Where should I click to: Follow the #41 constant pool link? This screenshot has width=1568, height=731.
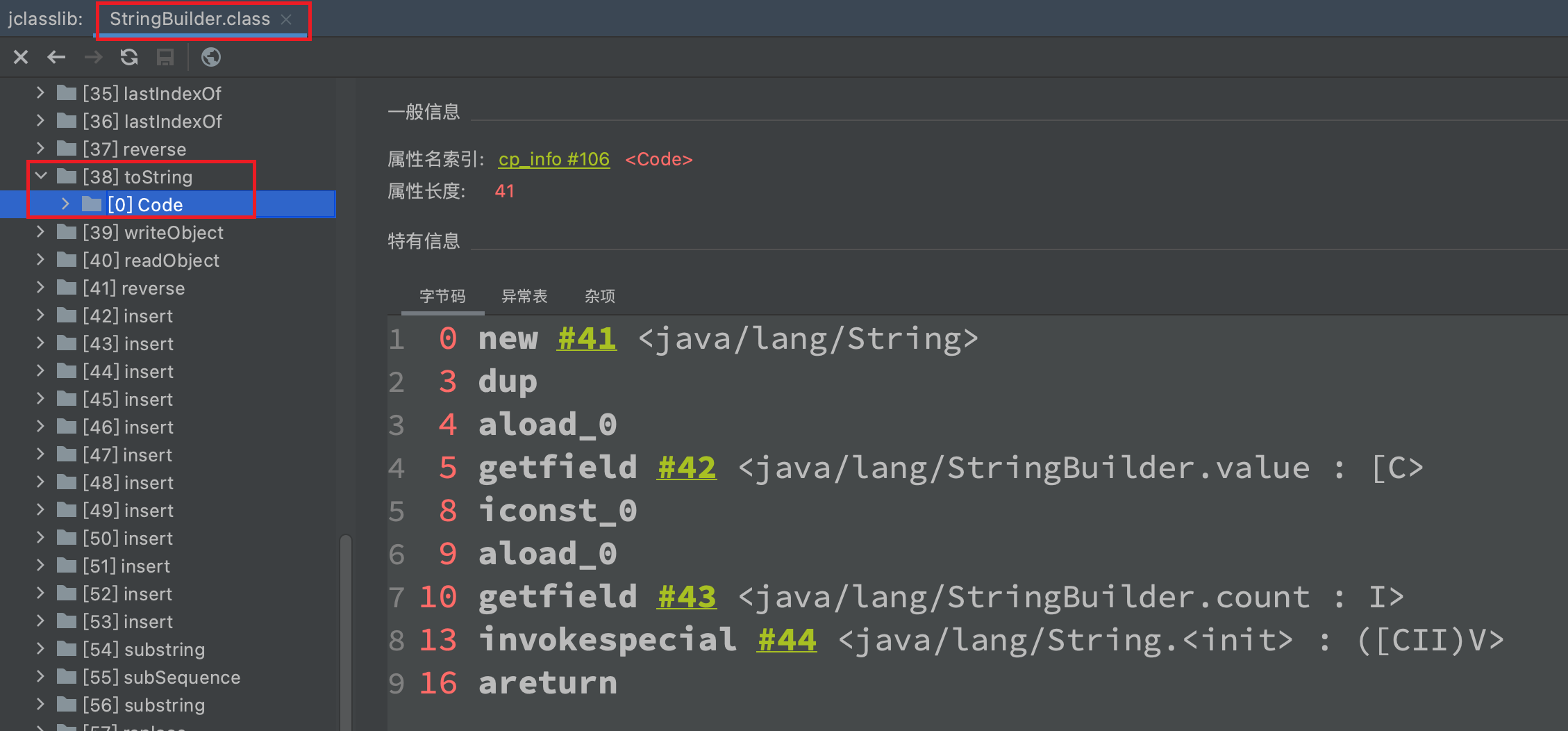[587, 339]
